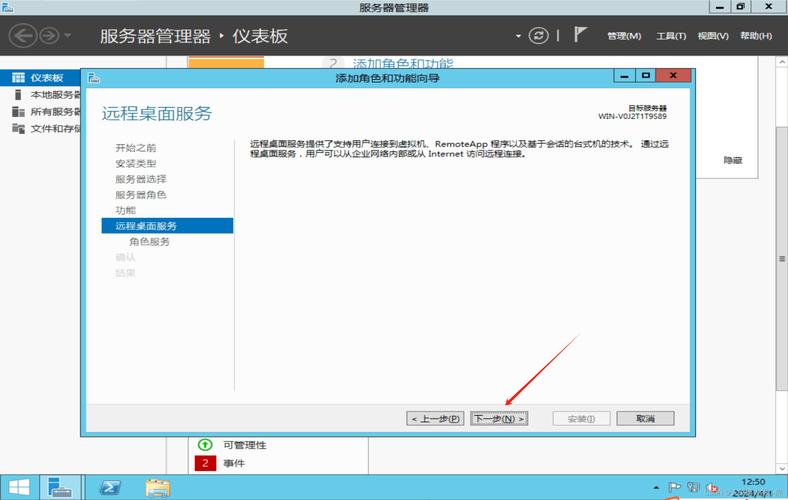This screenshot has width=788, height=500.
Task: Go to 开始之前 wizard step
Action: (136, 148)
